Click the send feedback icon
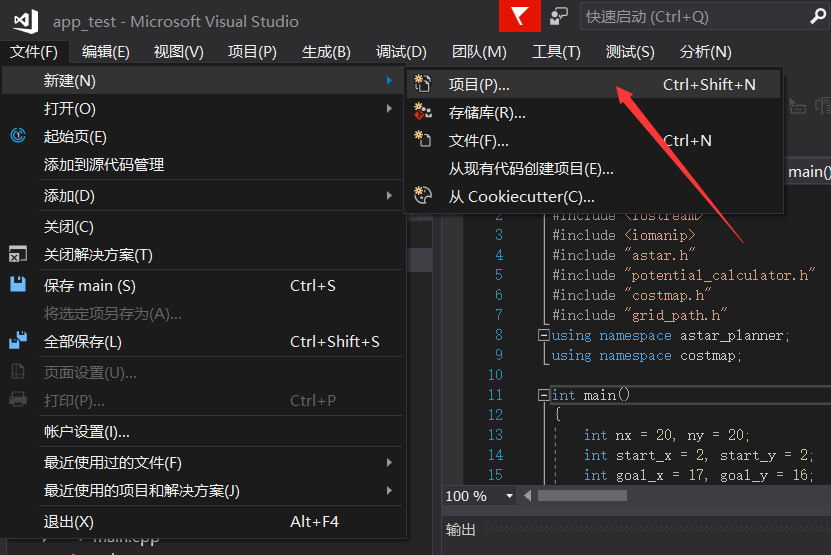The width and height of the screenshot is (831, 555). (x=559, y=16)
